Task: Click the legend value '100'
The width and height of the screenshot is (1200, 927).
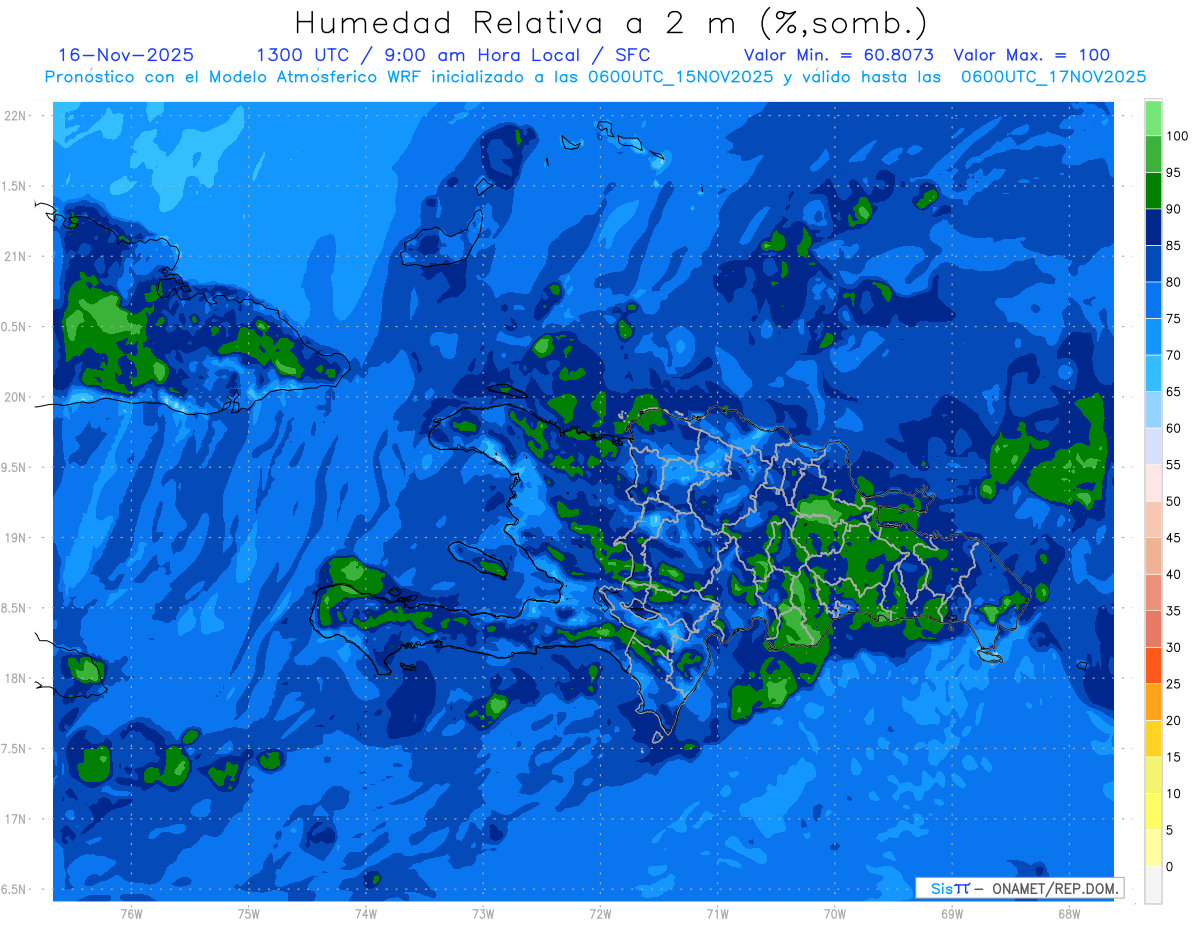Action: 1177,136
